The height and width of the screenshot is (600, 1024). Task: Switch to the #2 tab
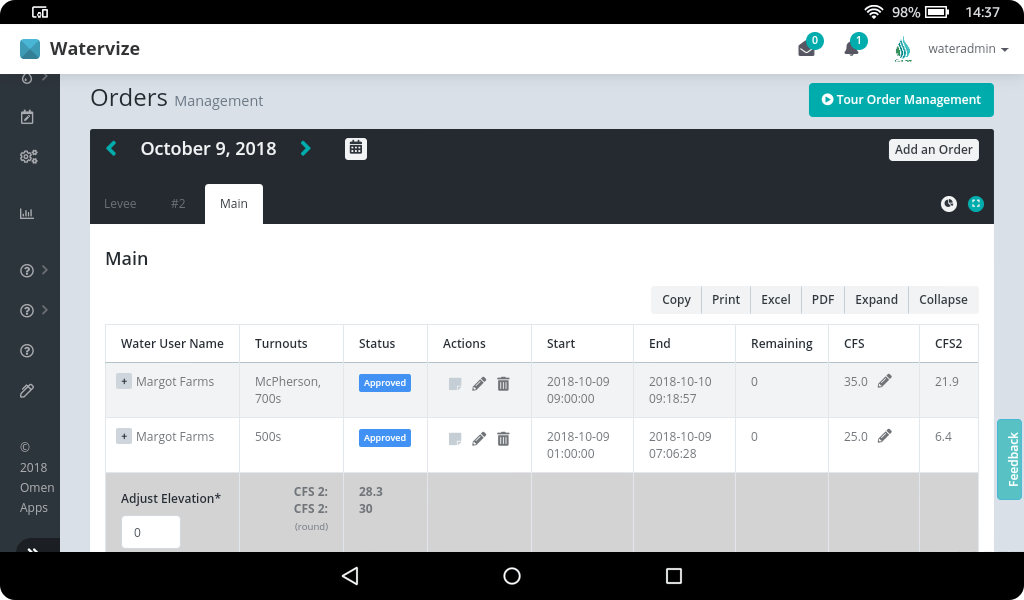pyautogui.click(x=178, y=204)
